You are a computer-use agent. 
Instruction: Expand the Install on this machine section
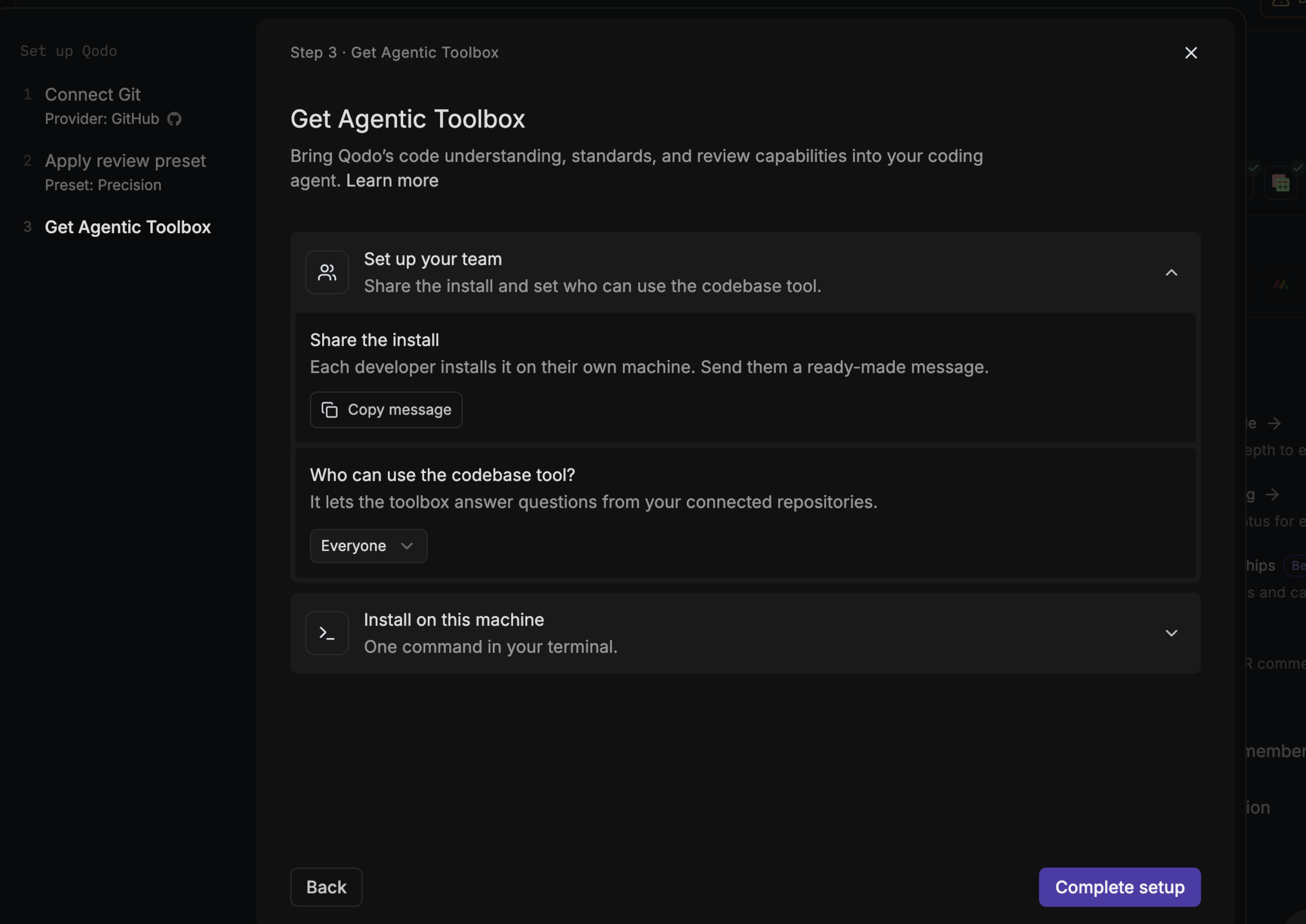click(x=1171, y=633)
